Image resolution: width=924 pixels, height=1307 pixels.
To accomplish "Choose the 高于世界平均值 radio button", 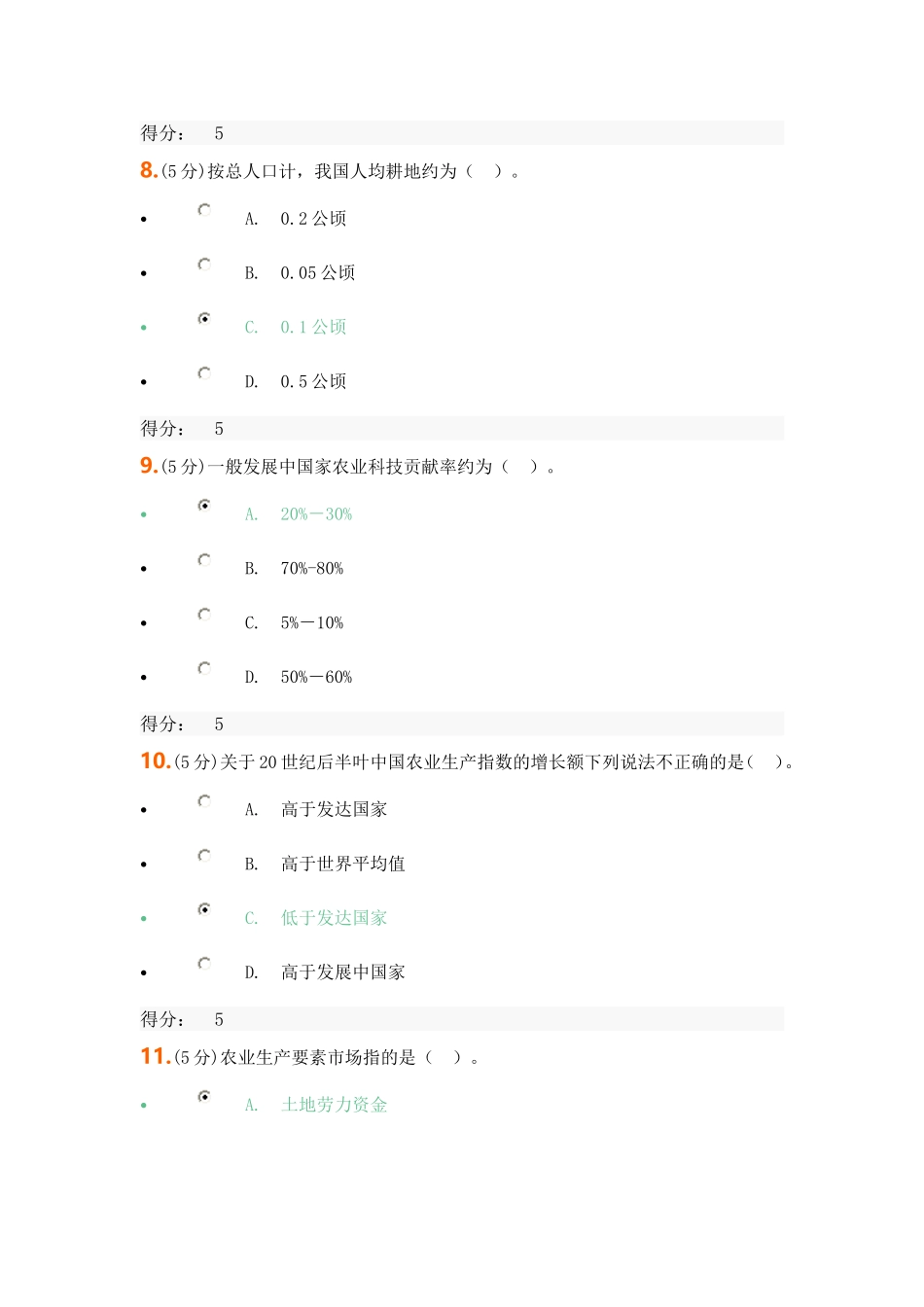I will (x=204, y=856).
